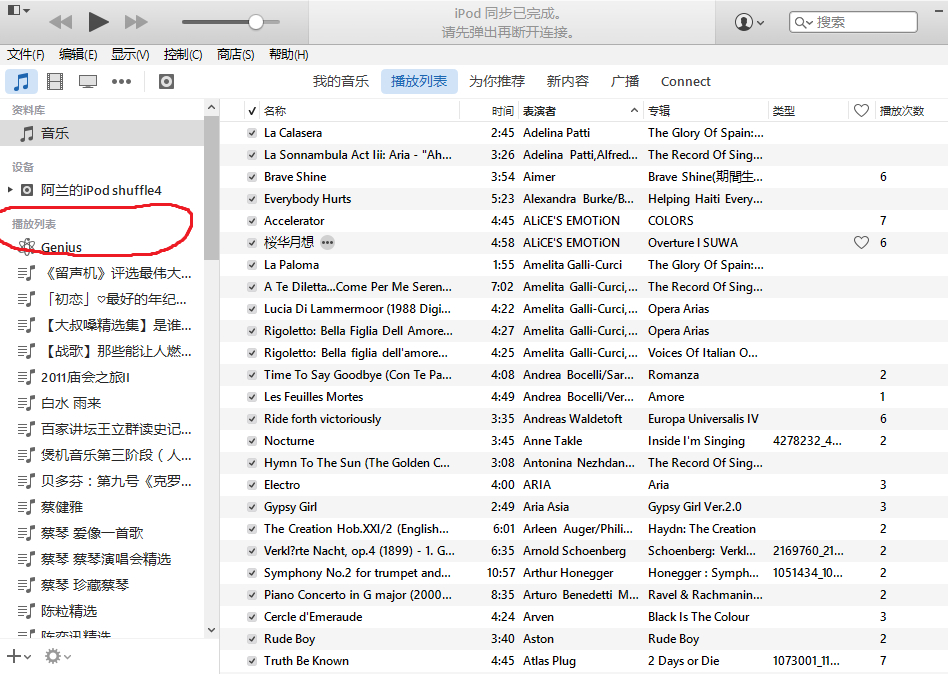The width and height of the screenshot is (948, 674).
Task: Open playlist 蔡琴 珍藏蔡琴
Action: tap(85, 585)
